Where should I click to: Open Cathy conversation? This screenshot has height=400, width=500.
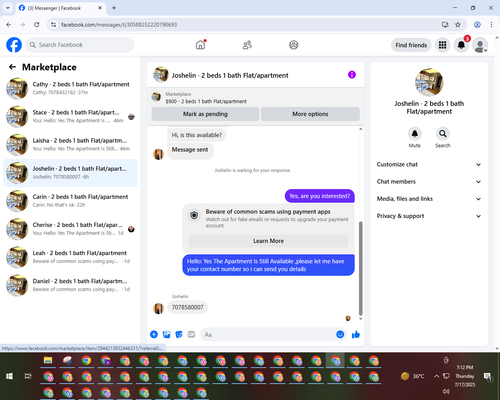click(x=70, y=88)
